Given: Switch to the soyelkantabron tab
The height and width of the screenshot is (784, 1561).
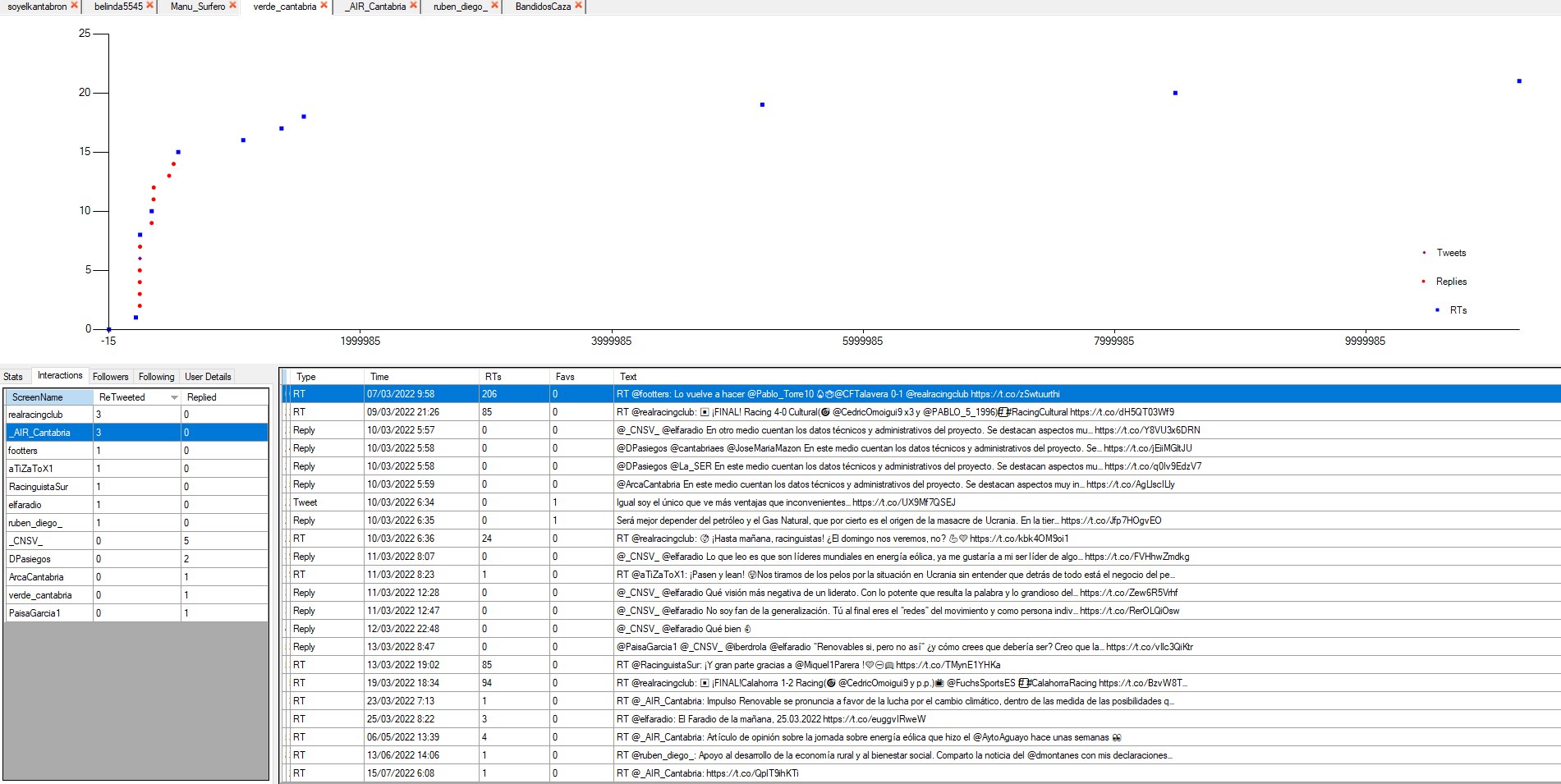Looking at the screenshot, I should (37, 6).
